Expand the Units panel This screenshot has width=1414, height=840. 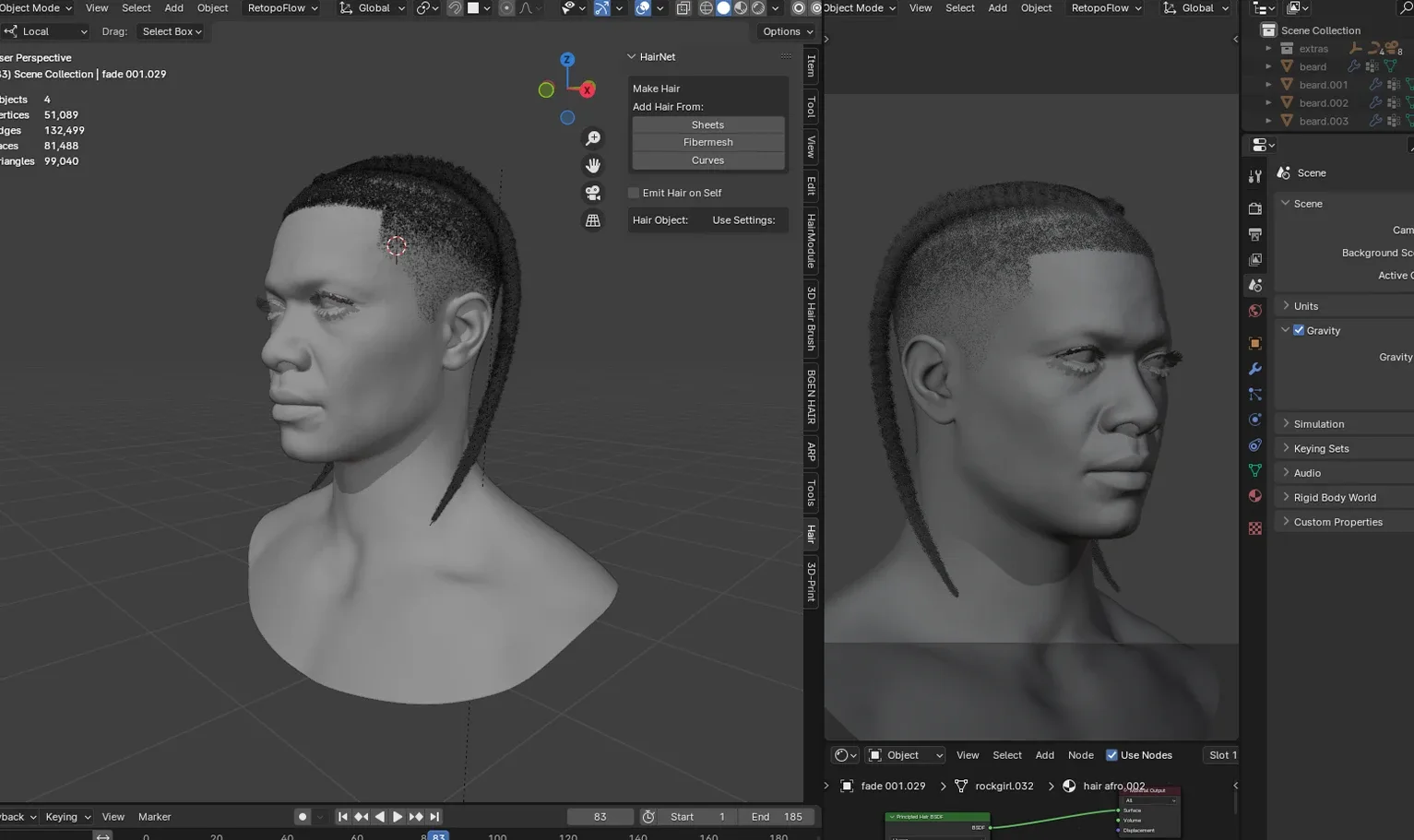coord(1305,306)
